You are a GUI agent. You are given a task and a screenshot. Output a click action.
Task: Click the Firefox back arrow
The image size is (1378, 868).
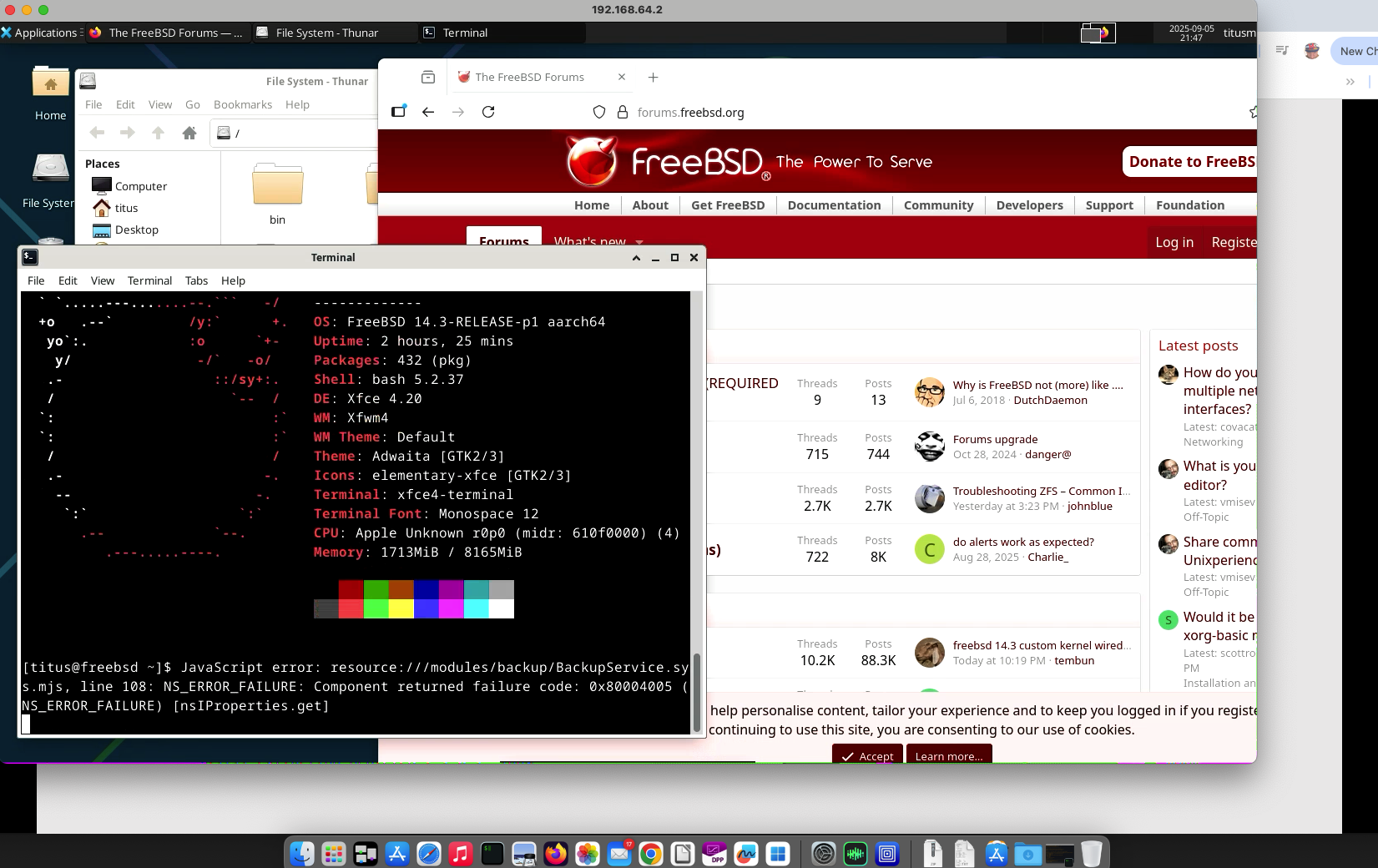click(428, 112)
